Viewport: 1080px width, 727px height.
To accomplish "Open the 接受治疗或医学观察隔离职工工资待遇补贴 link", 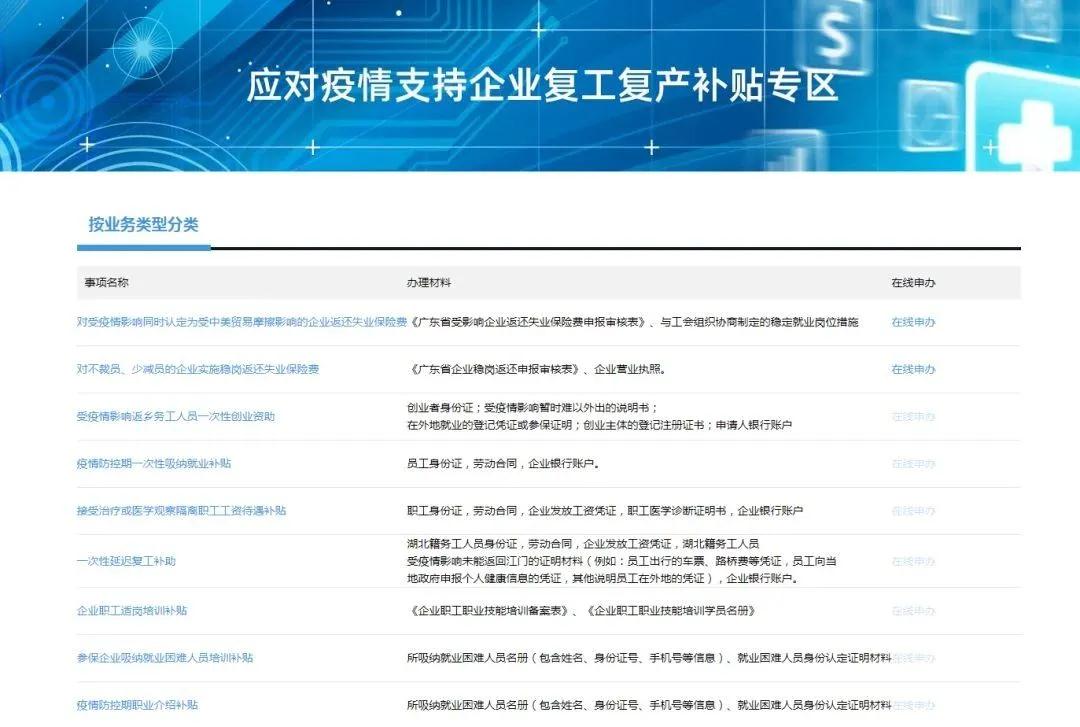I will click(181, 510).
